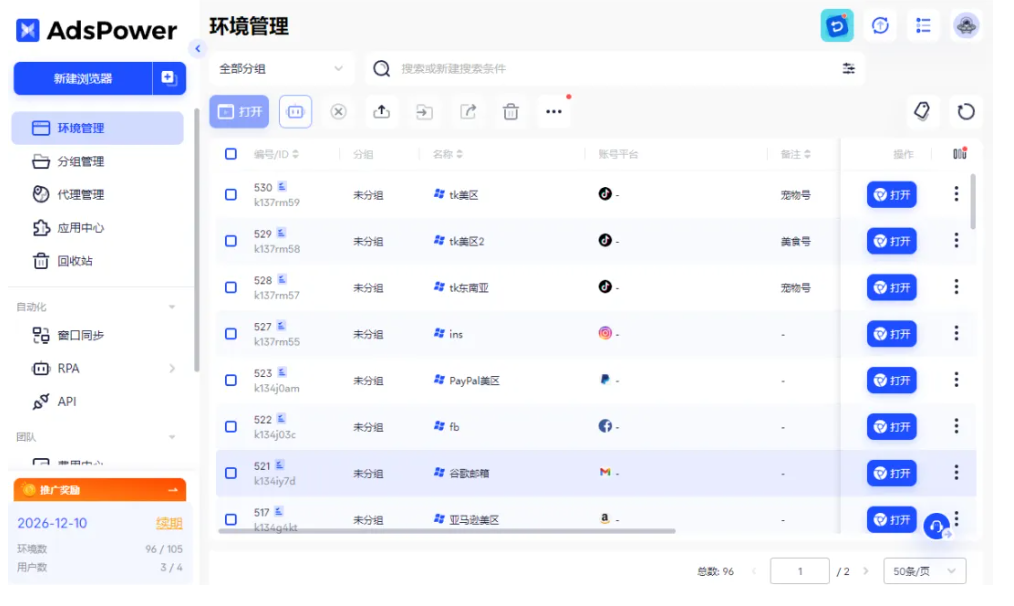The image size is (1014, 606).
Task: Click the Gmail platform icon for 谷歌邮箱
Action: (605, 473)
